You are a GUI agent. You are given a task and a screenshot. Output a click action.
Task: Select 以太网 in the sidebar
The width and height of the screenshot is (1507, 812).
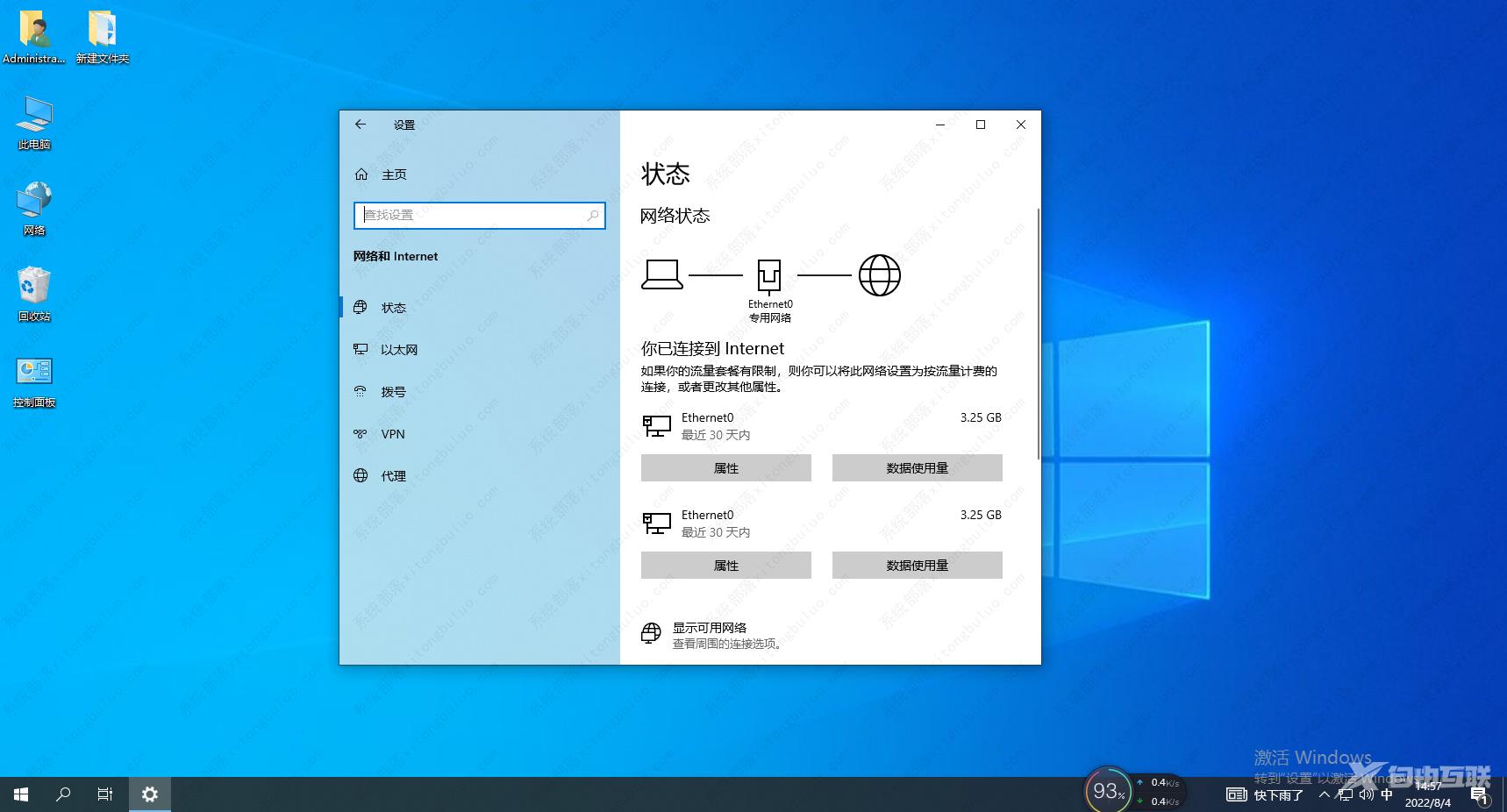(x=479, y=350)
